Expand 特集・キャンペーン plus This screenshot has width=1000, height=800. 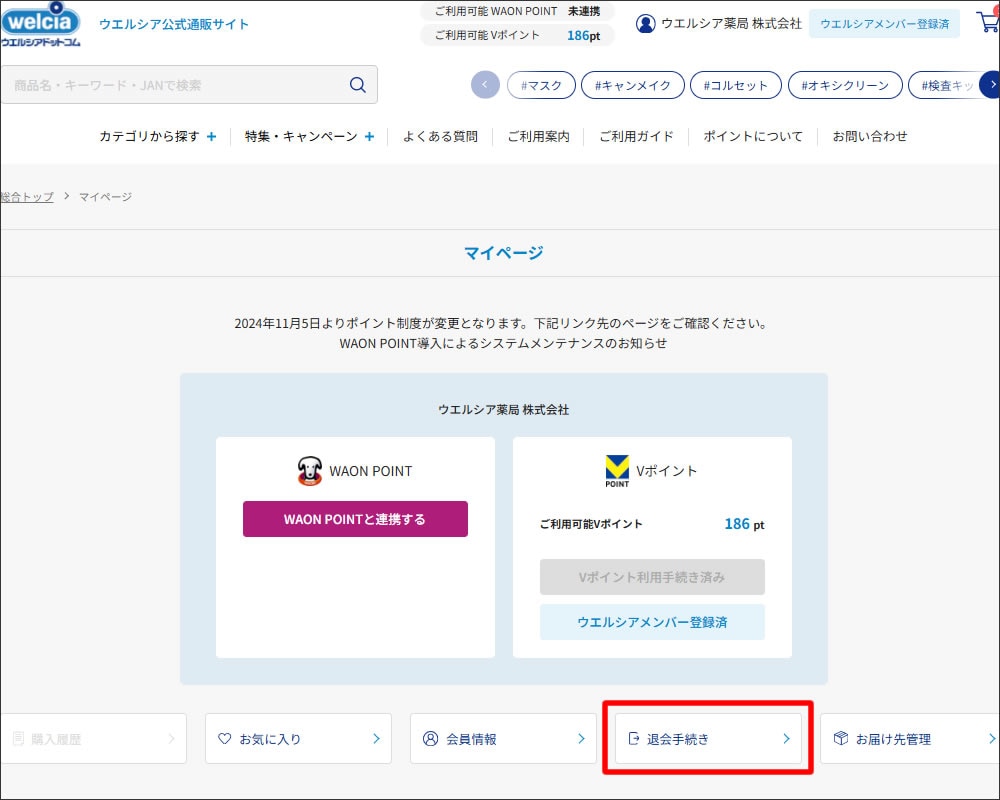tap(369, 137)
